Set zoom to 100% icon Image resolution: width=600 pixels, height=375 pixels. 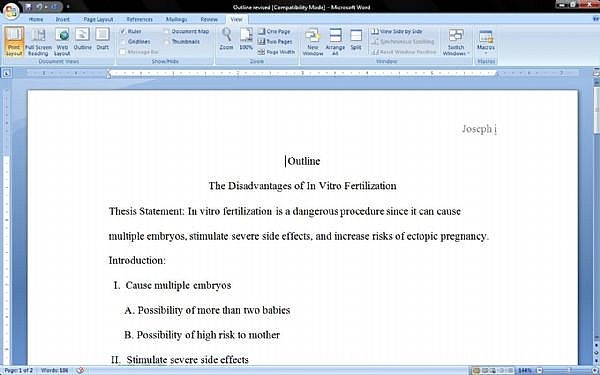pos(246,39)
